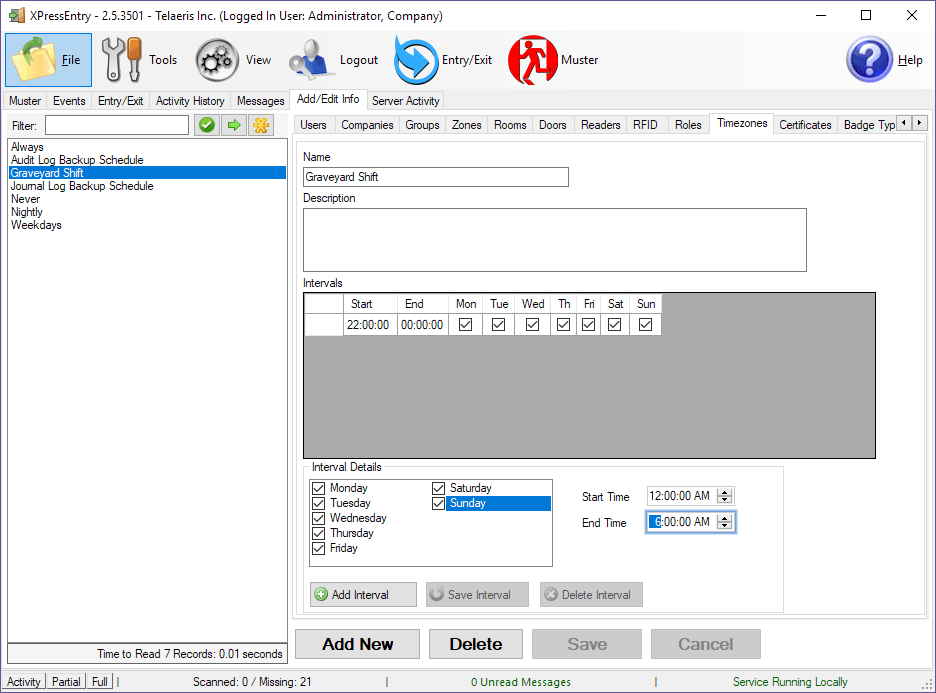Viewport: 936px width, 693px height.
Task: Switch to the Server Activity tab
Action: tap(405, 100)
